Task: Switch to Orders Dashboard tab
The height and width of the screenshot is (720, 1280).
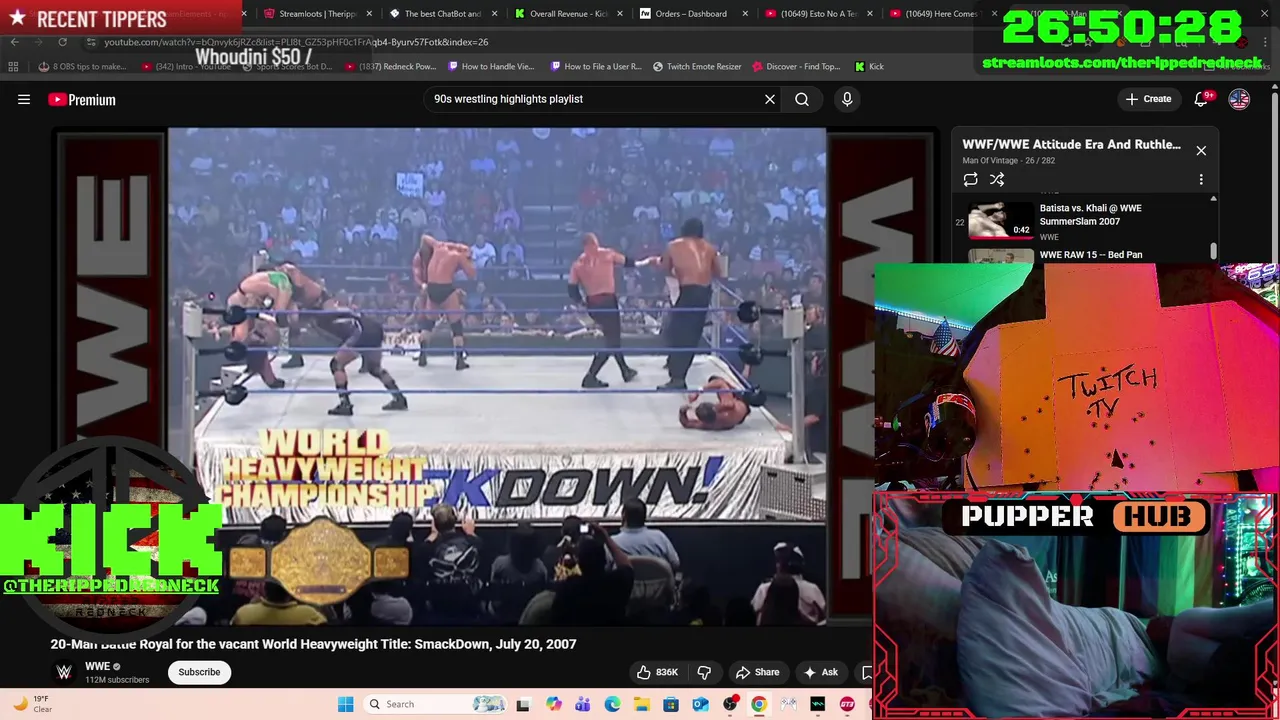Action: pyautogui.click(x=692, y=14)
